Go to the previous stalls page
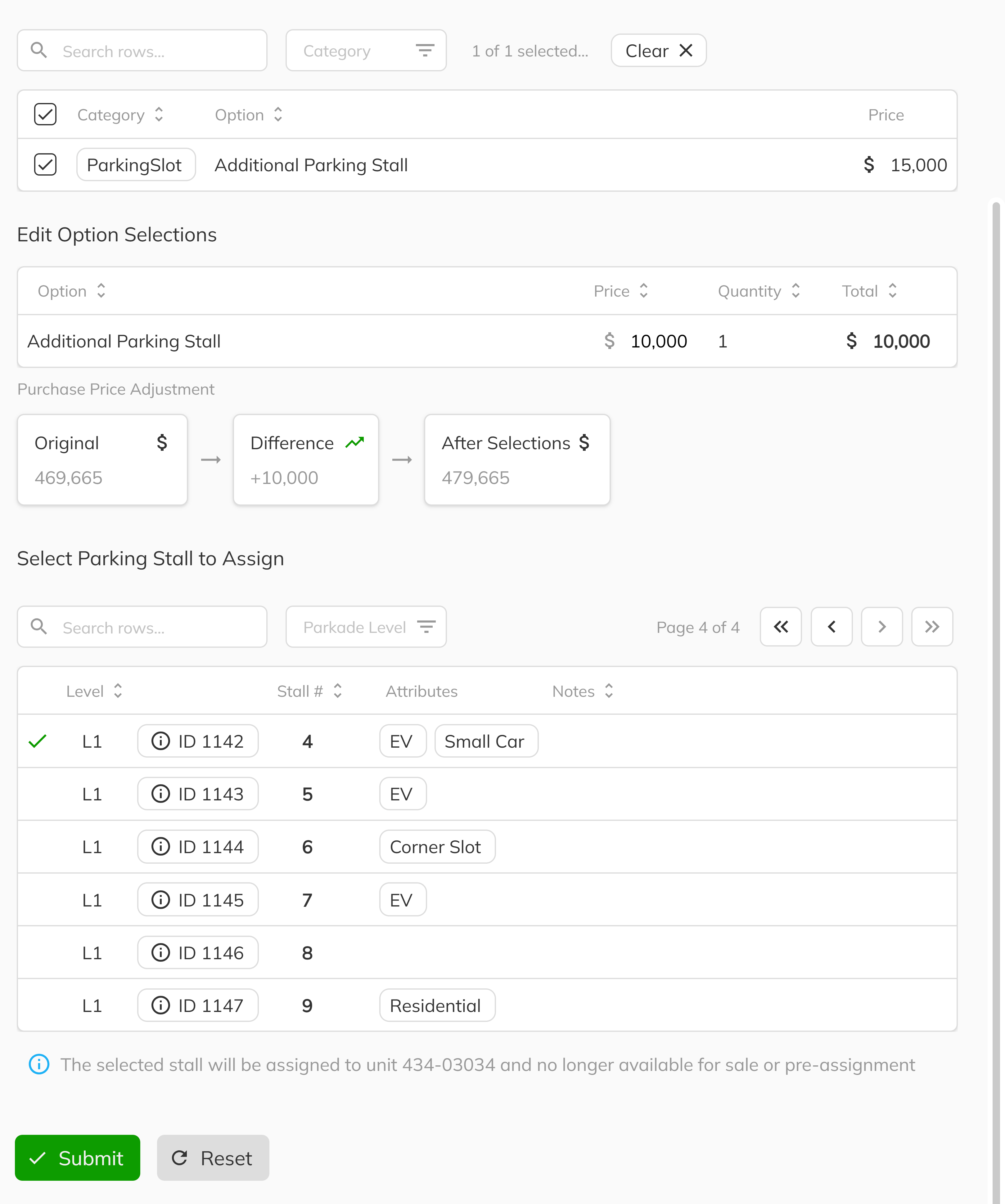Screen dimensions: 1005x1204 831,627
